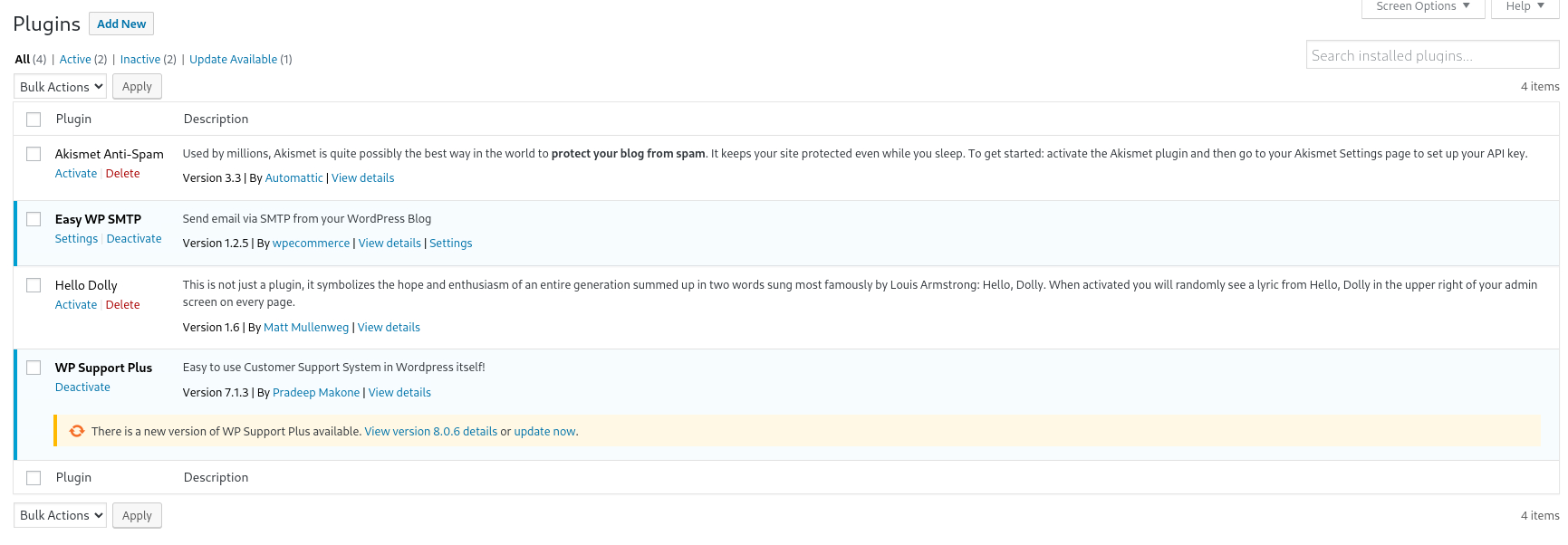Viewport: 1568px width, 545px height.
Task: View details for WP Support Plus
Action: [x=399, y=393]
